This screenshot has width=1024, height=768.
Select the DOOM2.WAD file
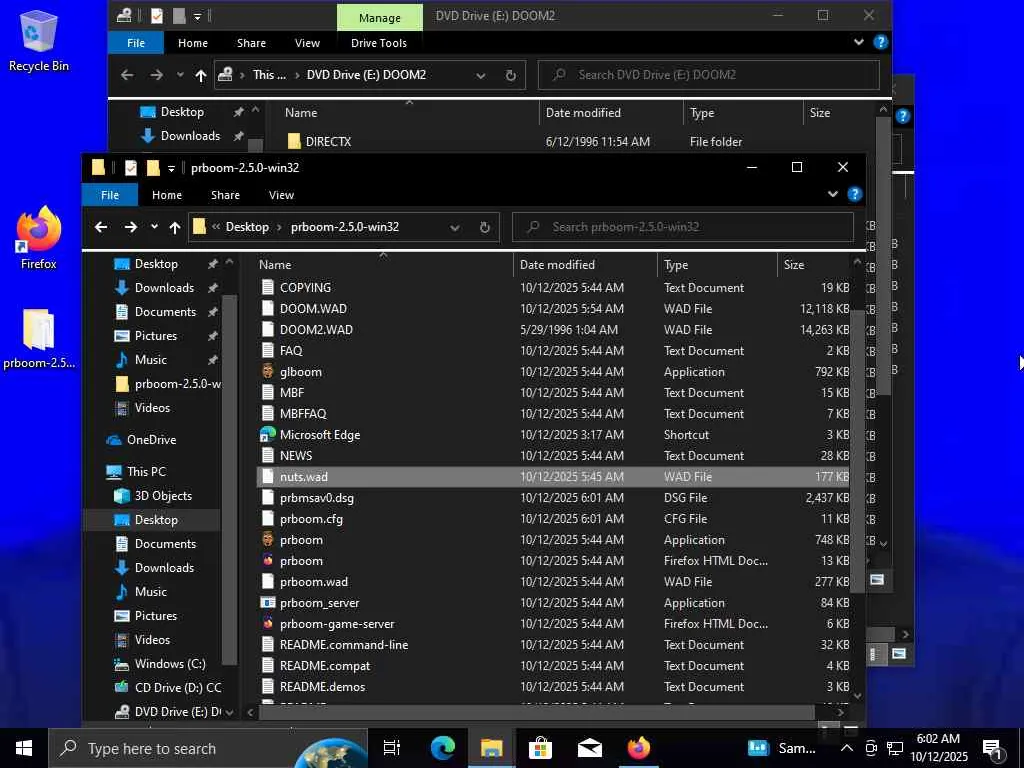tap(552, 329)
